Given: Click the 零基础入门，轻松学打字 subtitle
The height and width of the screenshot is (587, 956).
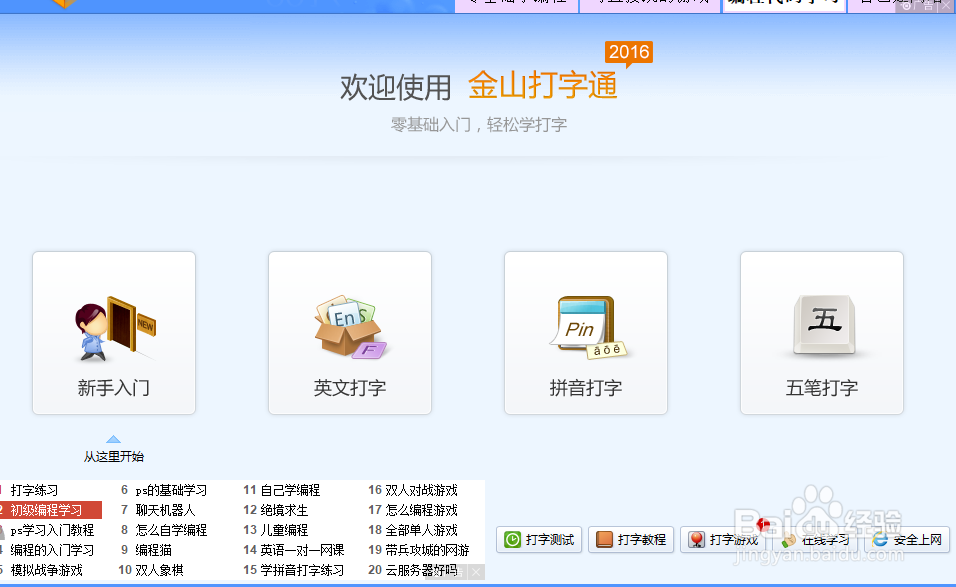Looking at the screenshot, I should pos(479,125).
